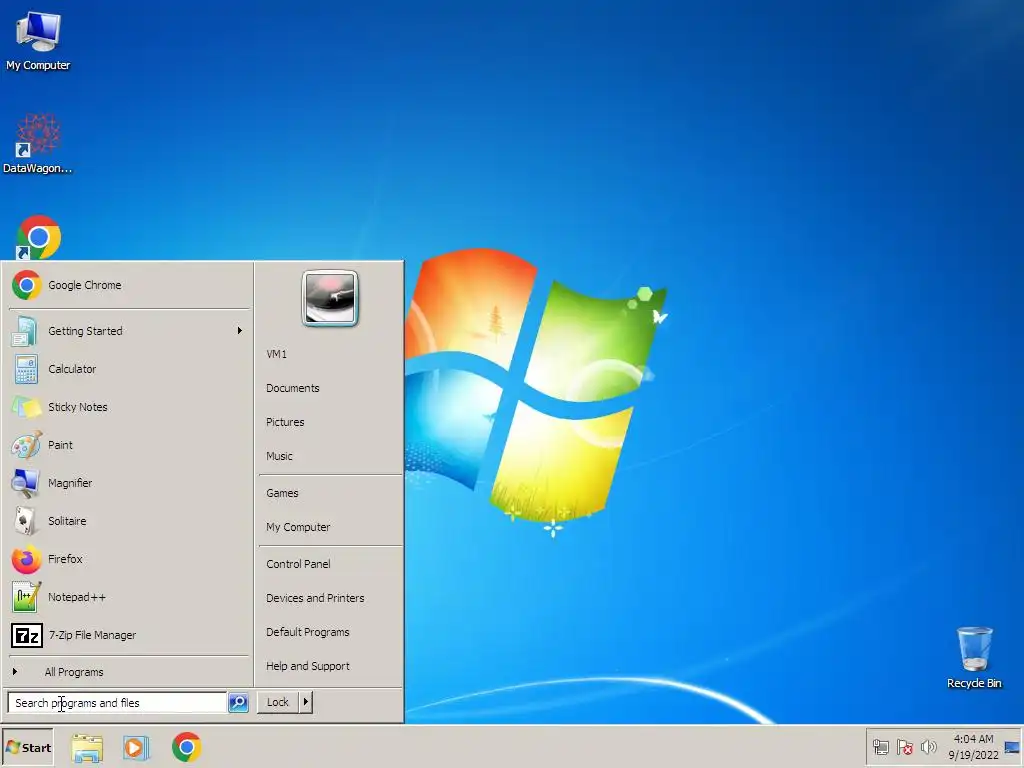Open Google Chrome from Start menu list

coord(129,285)
